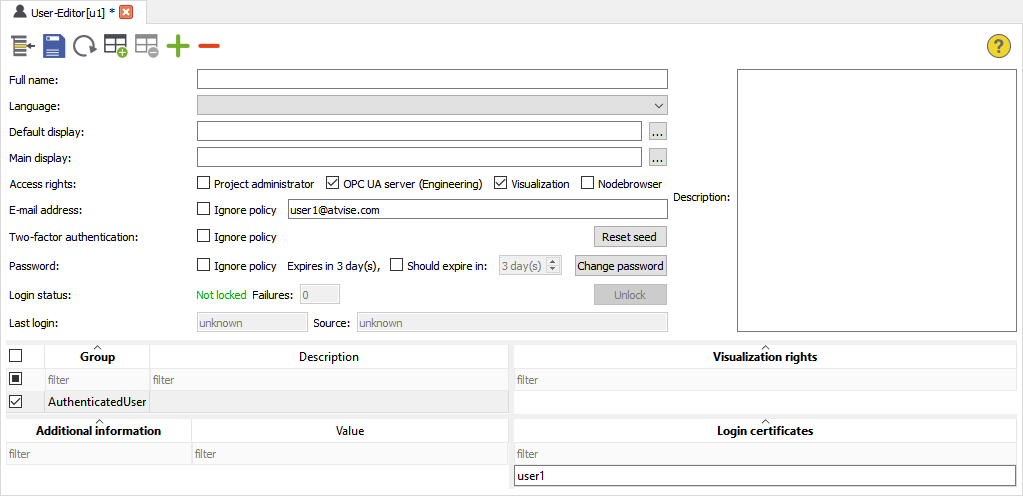Close the User-Editor[u1] tab

click(x=126, y=12)
